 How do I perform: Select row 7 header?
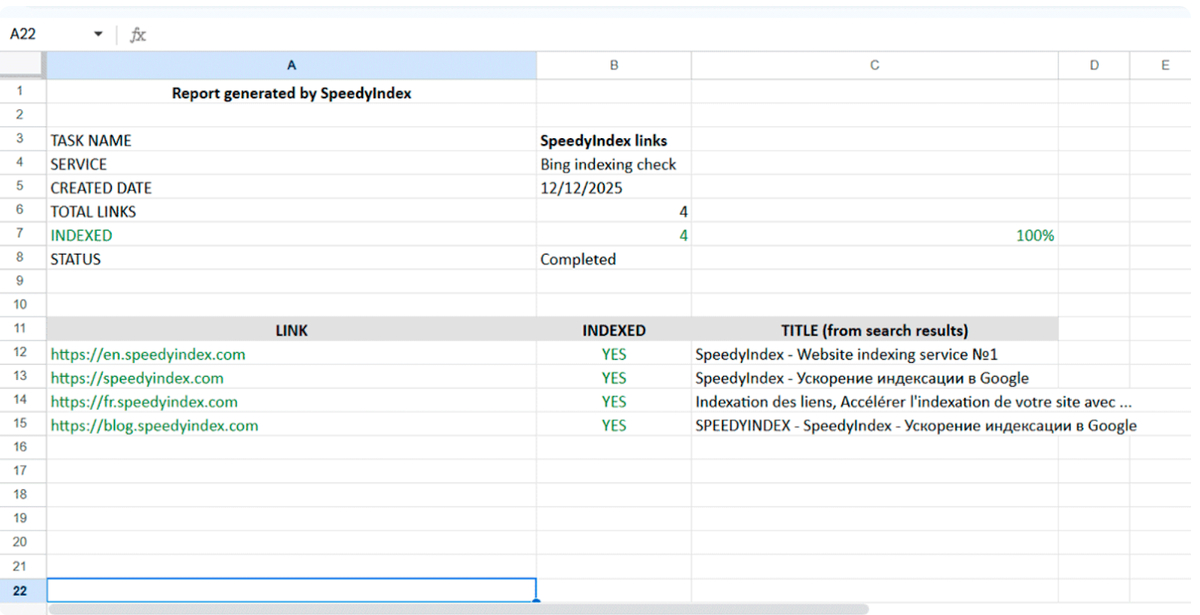click(x=22, y=235)
